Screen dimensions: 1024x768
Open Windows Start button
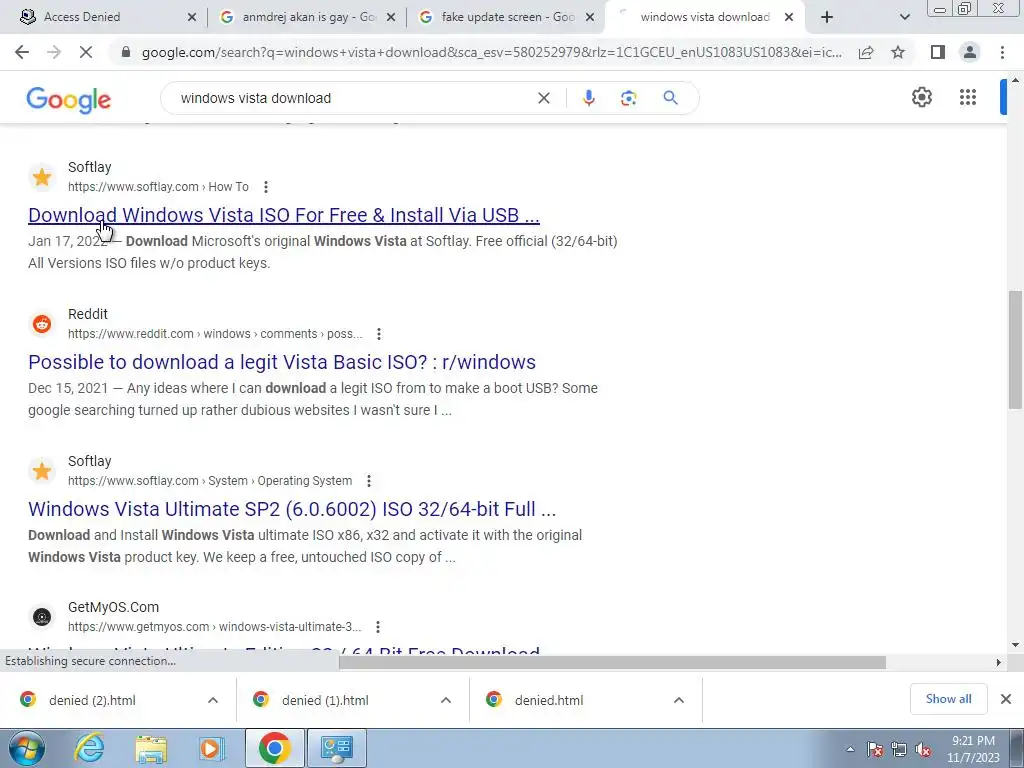(26, 748)
